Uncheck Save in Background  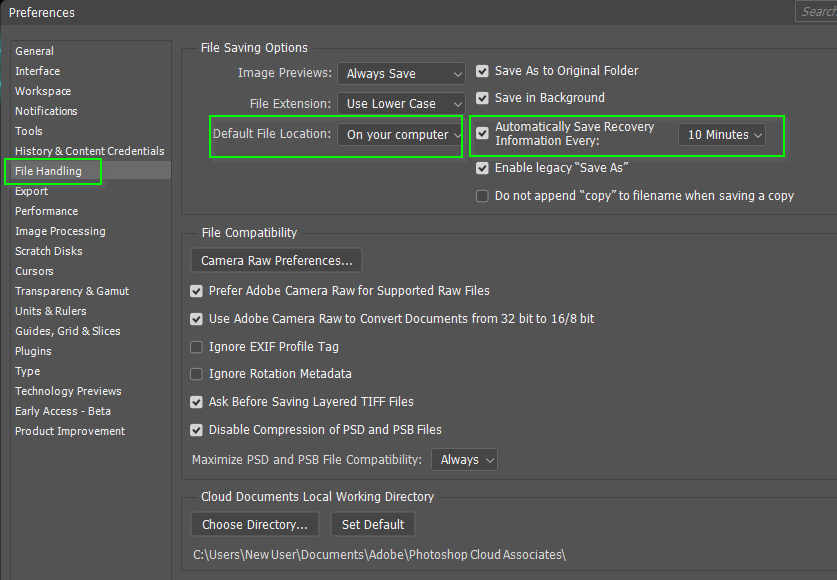(483, 98)
